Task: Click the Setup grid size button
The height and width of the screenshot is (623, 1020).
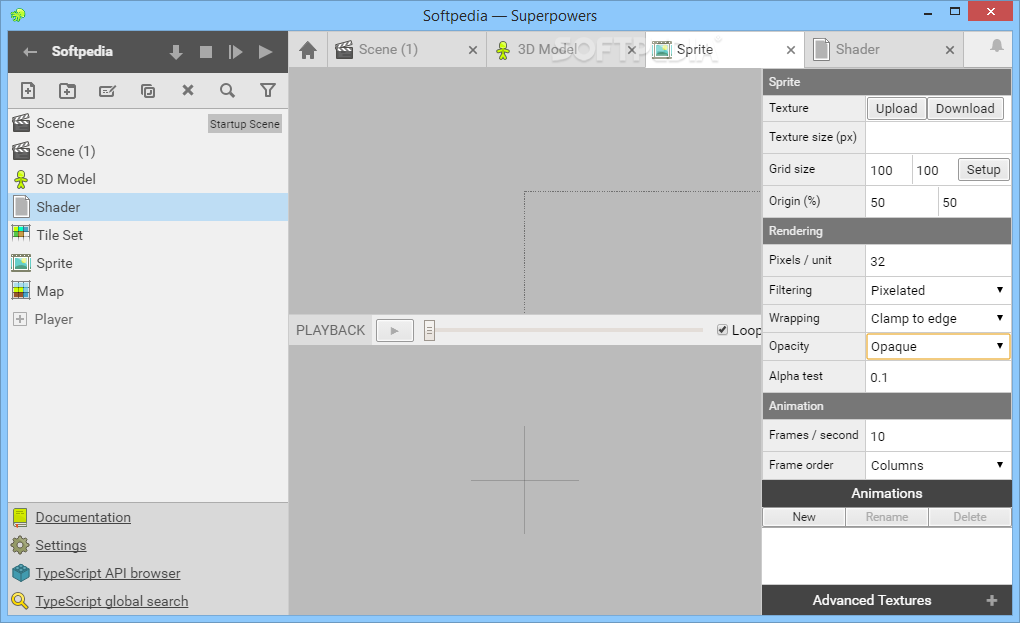Action: click(983, 170)
